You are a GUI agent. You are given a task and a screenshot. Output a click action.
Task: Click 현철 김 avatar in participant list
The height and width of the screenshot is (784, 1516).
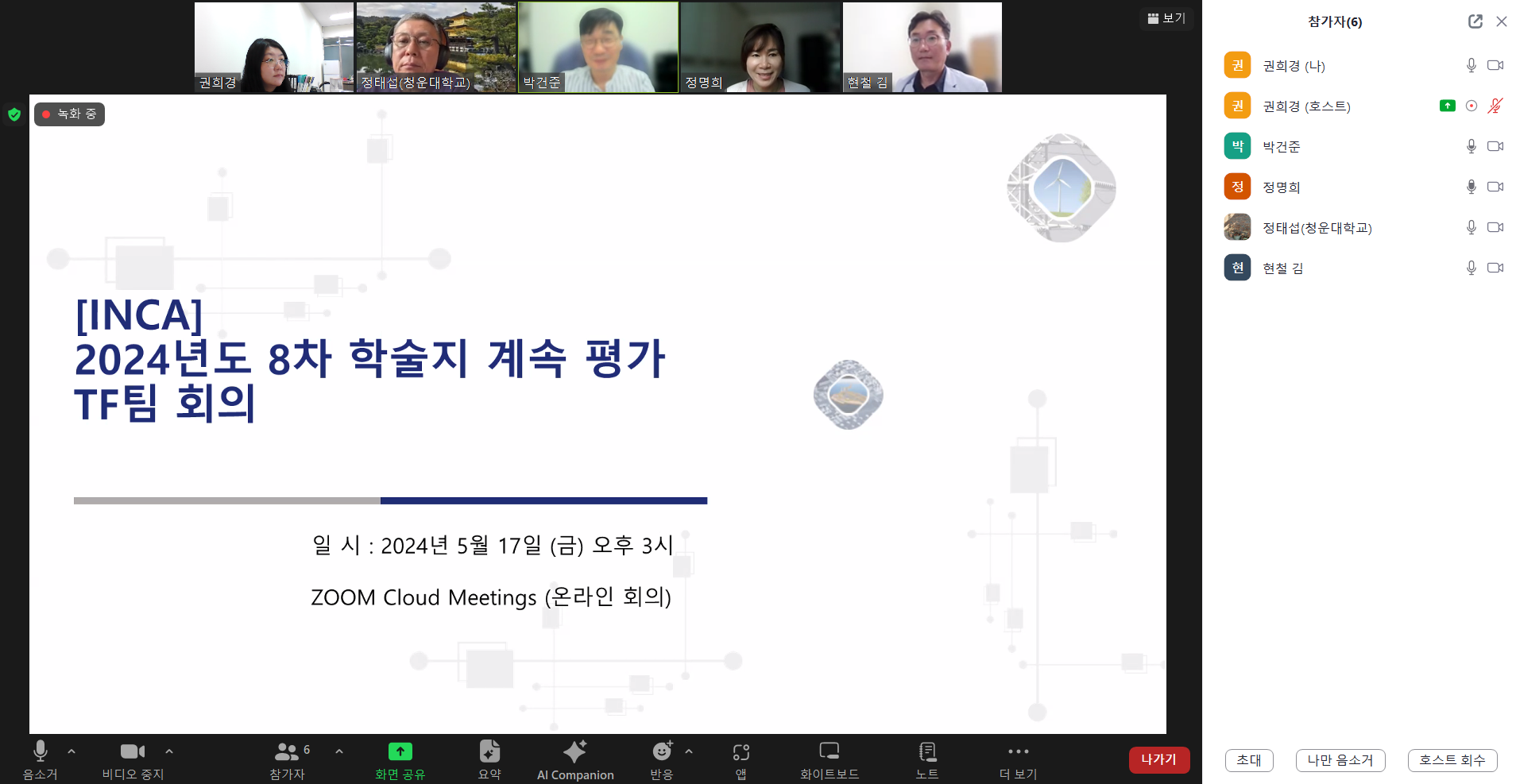[1237, 268]
